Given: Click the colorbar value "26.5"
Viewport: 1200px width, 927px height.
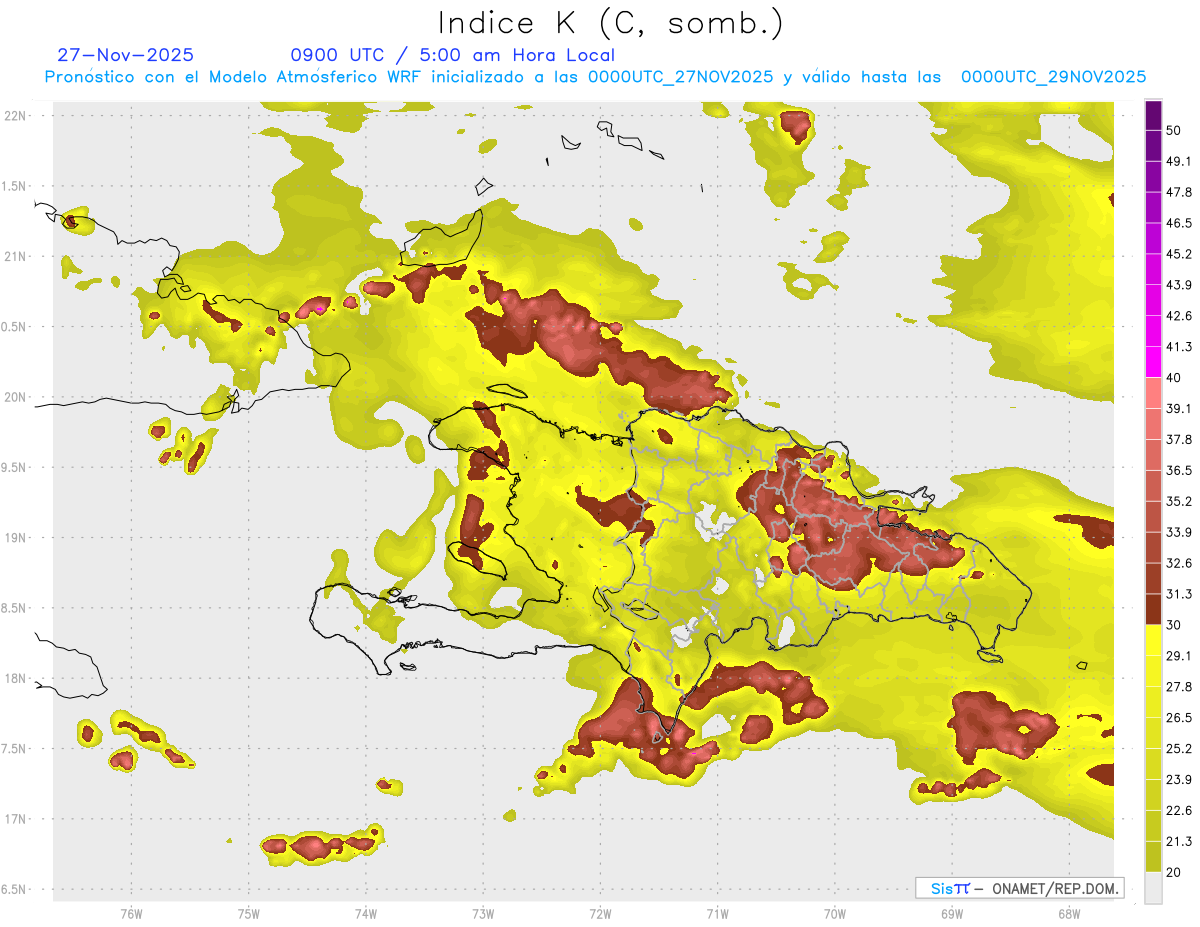Looking at the screenshot, I should coord(1179,718).
